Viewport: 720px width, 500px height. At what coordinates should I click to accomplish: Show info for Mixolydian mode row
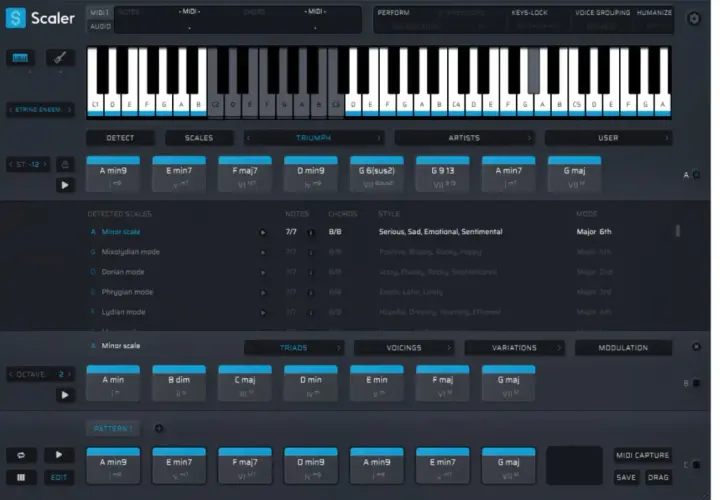point(311,253)
